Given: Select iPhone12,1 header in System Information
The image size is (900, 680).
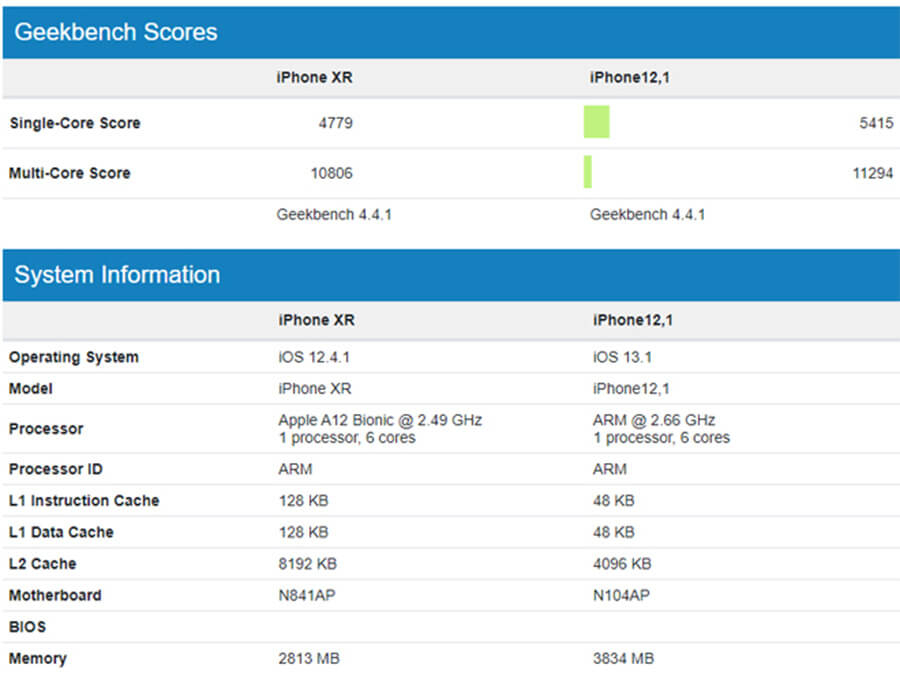Looking at the screenshot, I should [x=633, y=320].
